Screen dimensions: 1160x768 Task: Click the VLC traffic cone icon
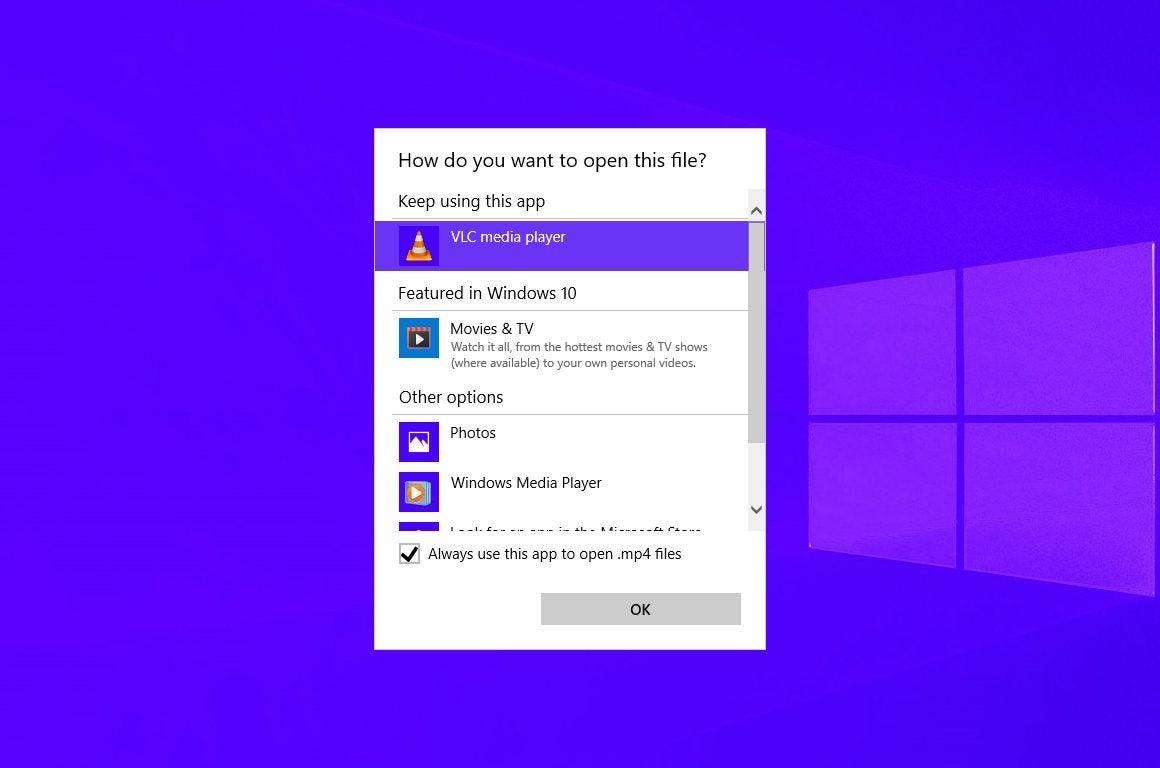point(419,246)
